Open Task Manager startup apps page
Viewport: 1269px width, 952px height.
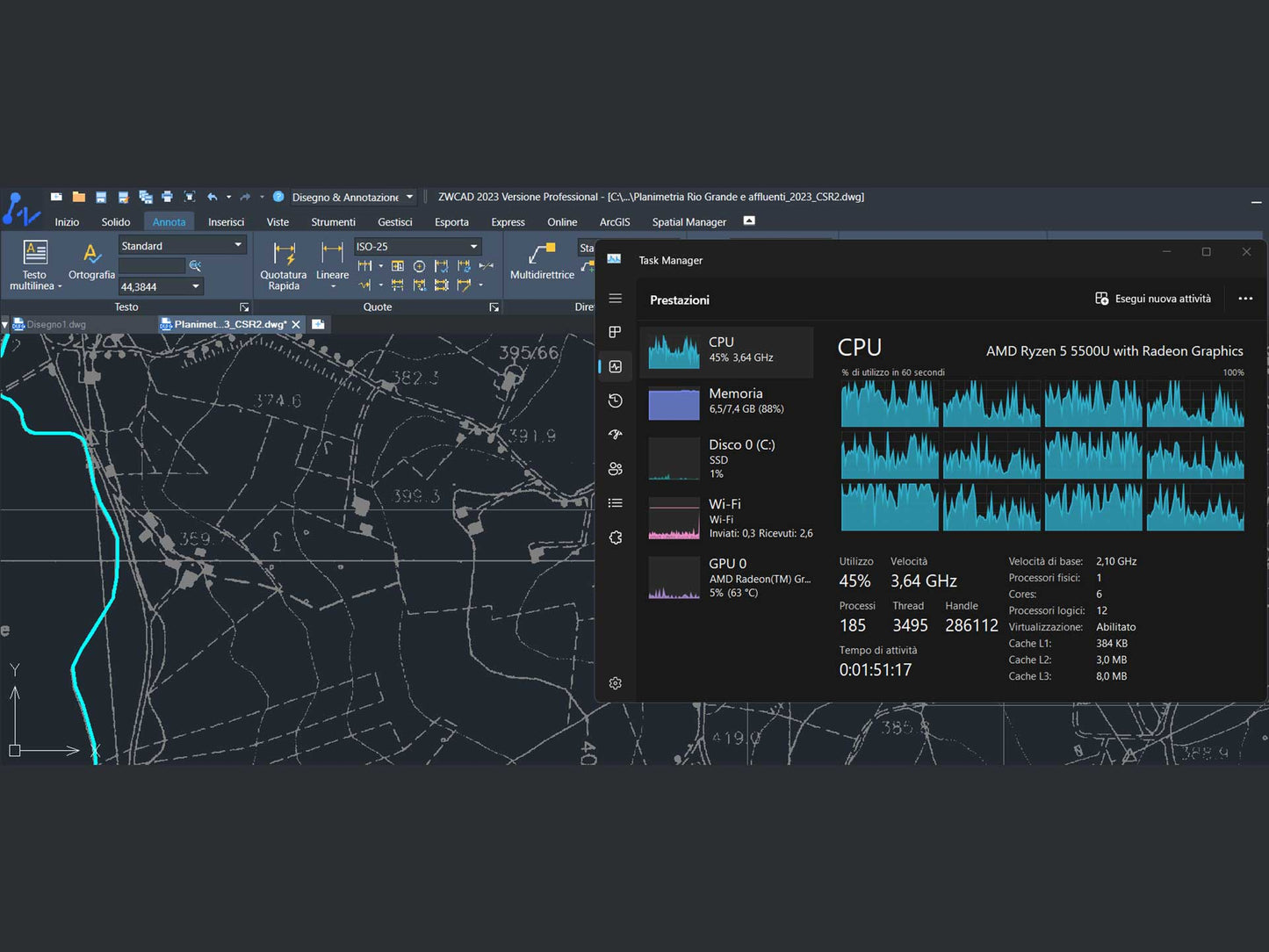pos(616,435)
